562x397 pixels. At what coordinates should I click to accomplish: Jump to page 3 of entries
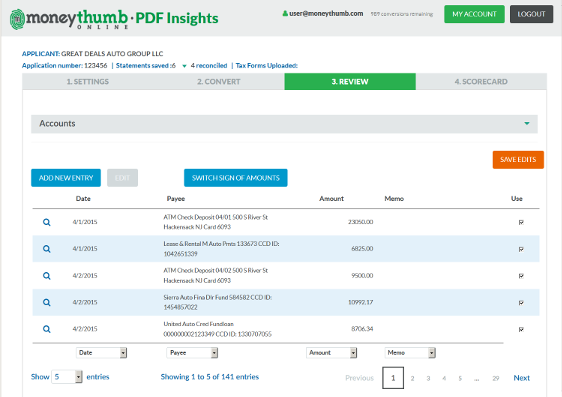(428, 378)
